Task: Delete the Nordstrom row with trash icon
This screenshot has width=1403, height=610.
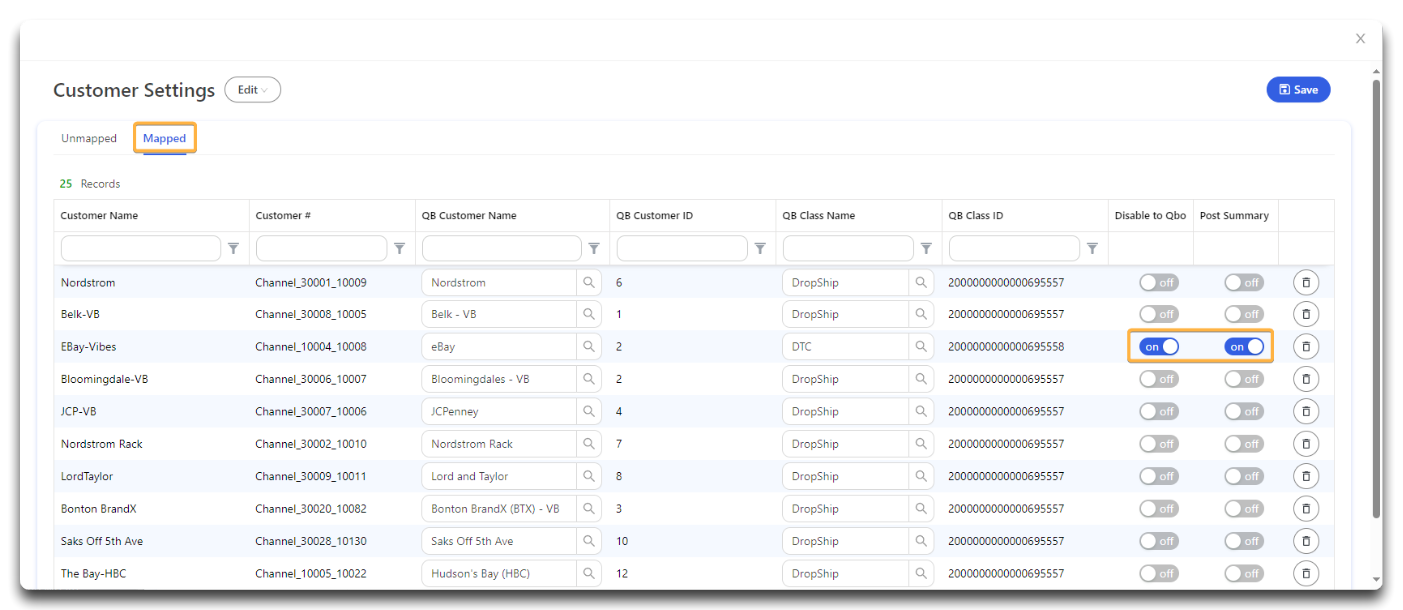Action: pos(1305,283)
